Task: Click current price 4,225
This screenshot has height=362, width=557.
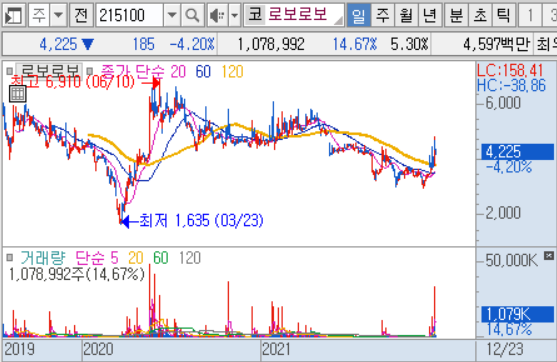Action: click(x=58, y=44)
